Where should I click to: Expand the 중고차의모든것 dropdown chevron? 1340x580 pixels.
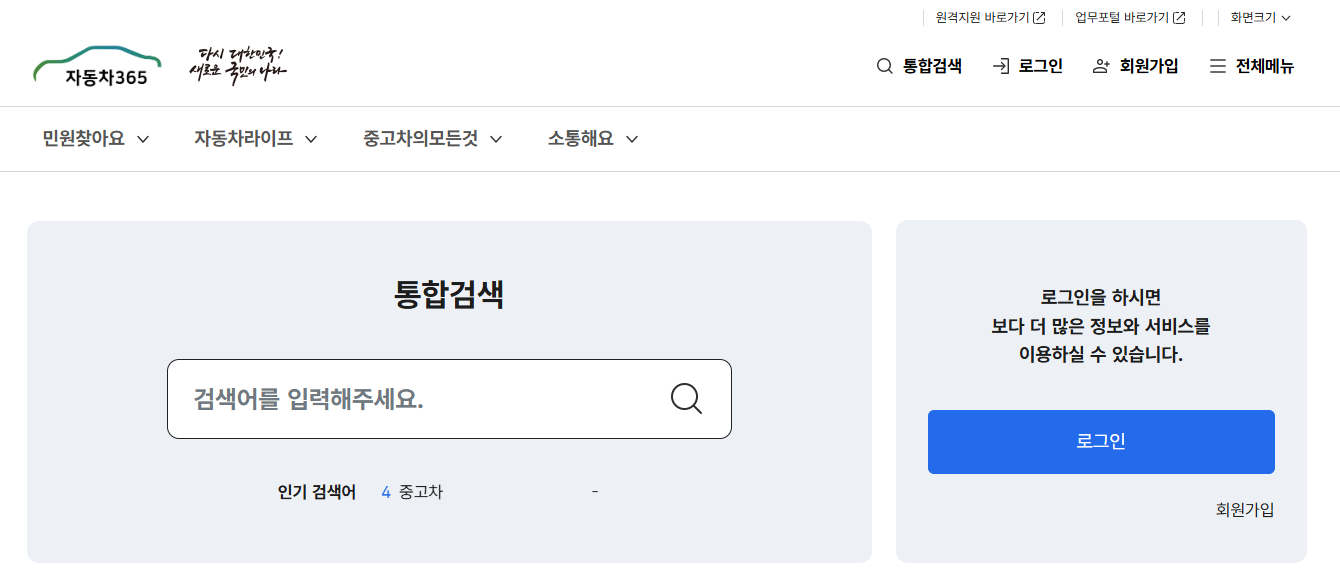coord(496,139)
